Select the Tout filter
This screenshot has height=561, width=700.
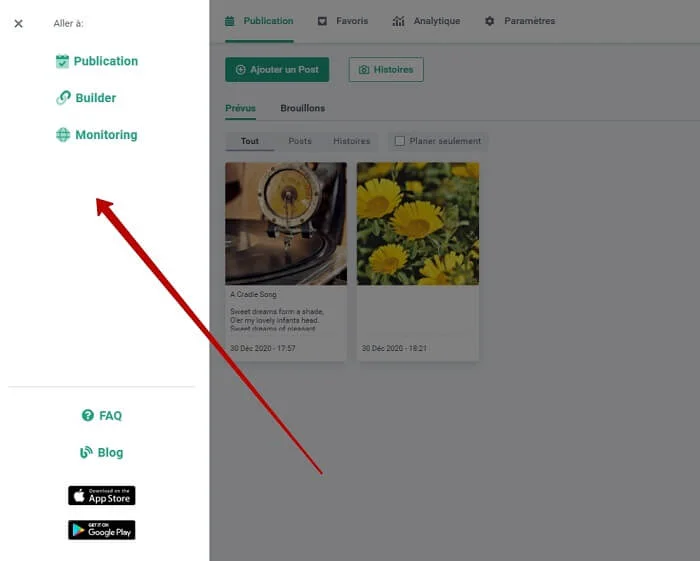pos(250,141)
